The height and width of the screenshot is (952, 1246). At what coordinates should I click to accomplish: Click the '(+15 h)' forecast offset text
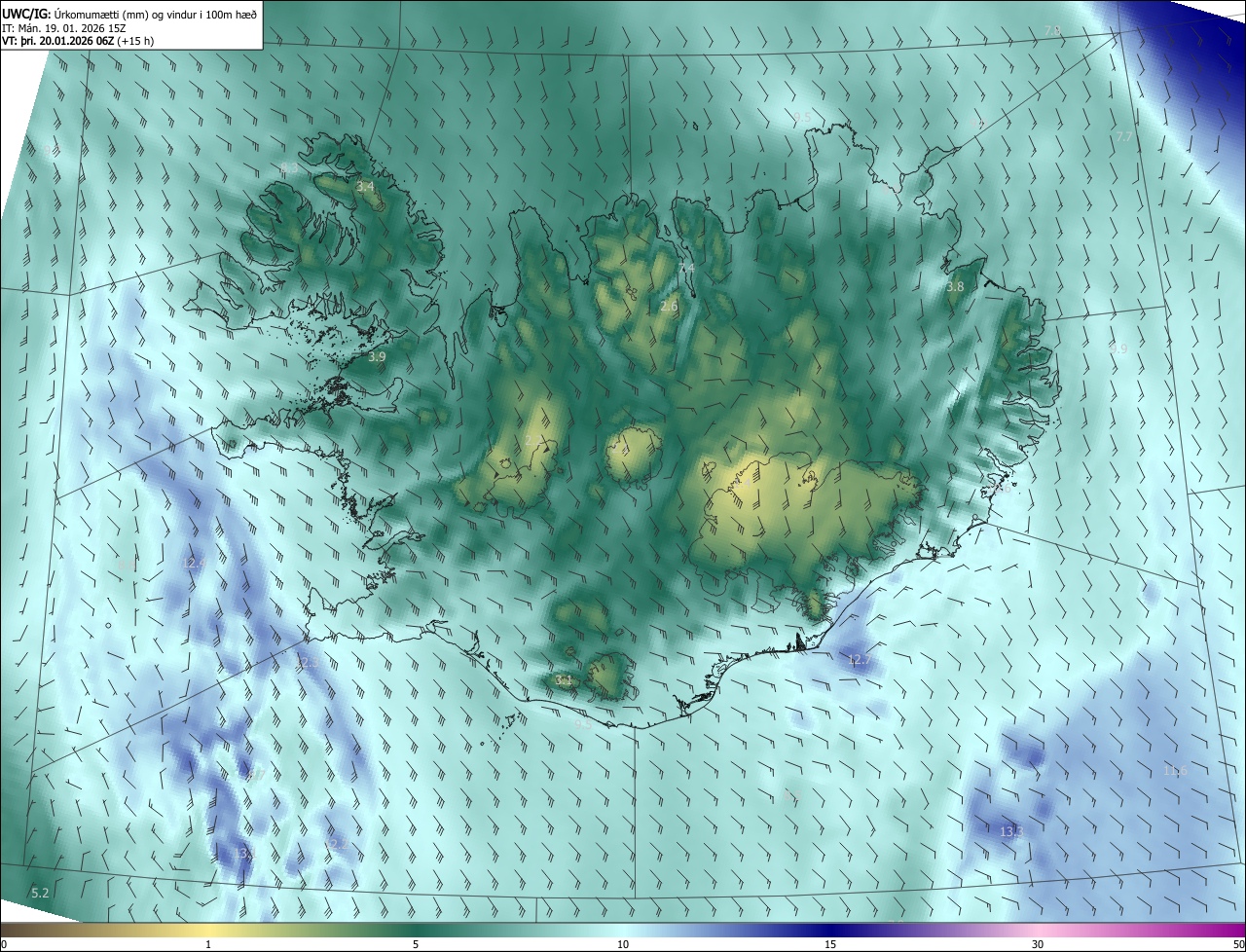pos(134,41)
